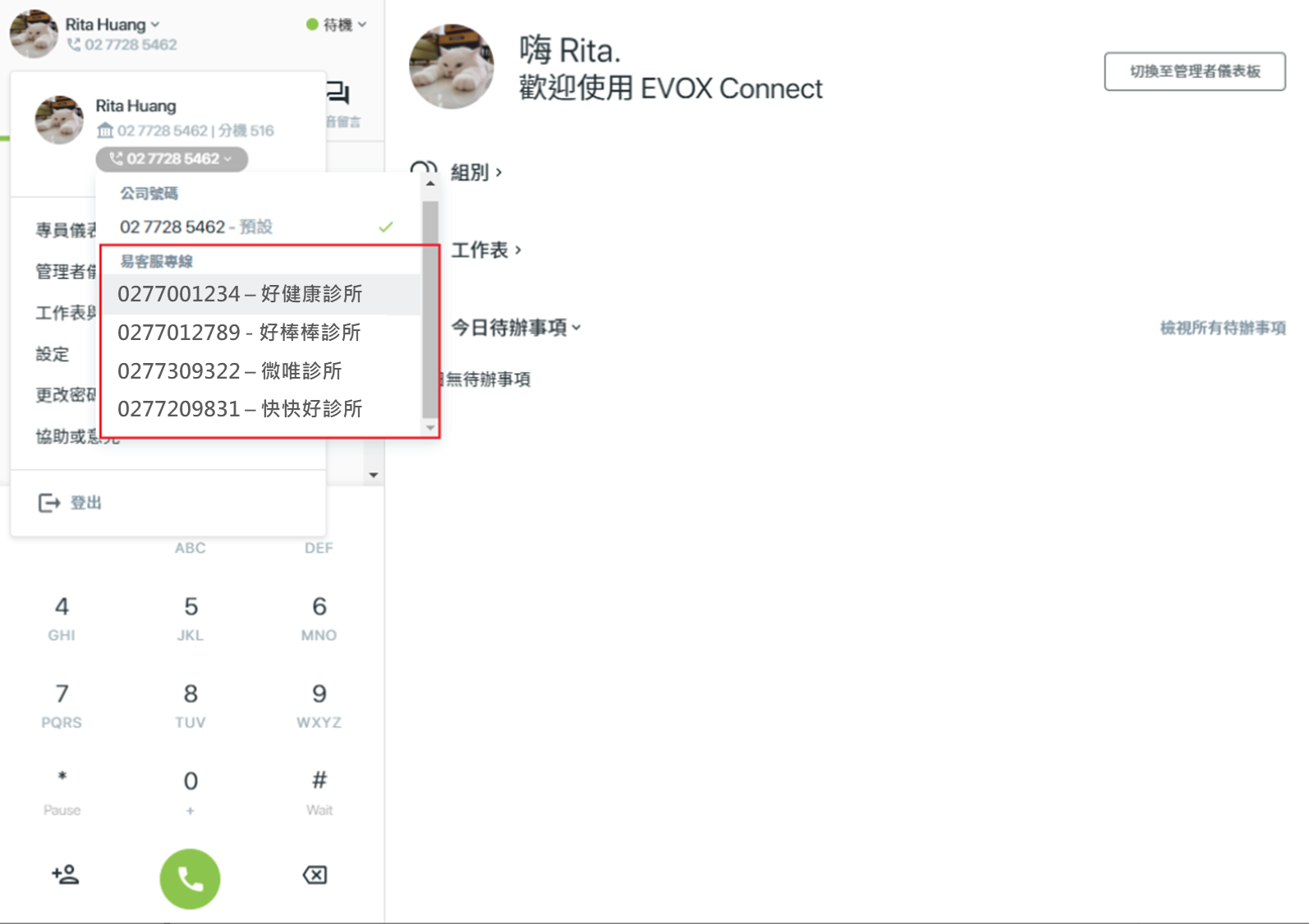Select 0277309322 微唯診所 number
Screen dimensions: 1309x924
[x=260, y=371]
